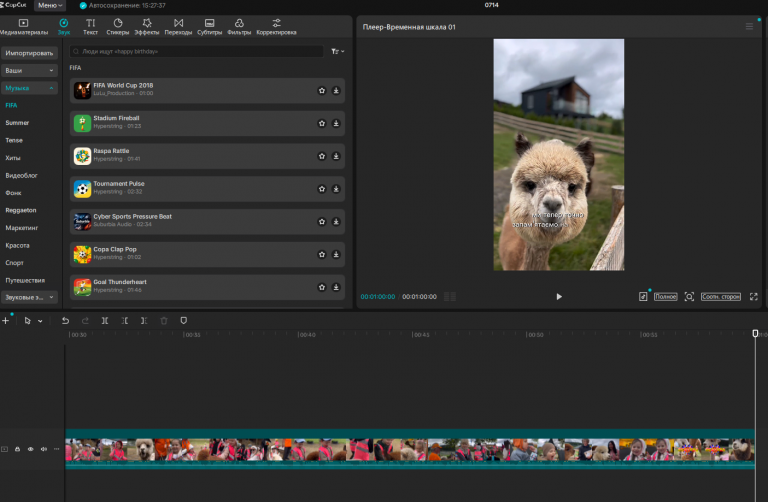The height and width of the screenshot is (502, 768).
Task: Click the undo arrow icon
Action: (65, 321)
